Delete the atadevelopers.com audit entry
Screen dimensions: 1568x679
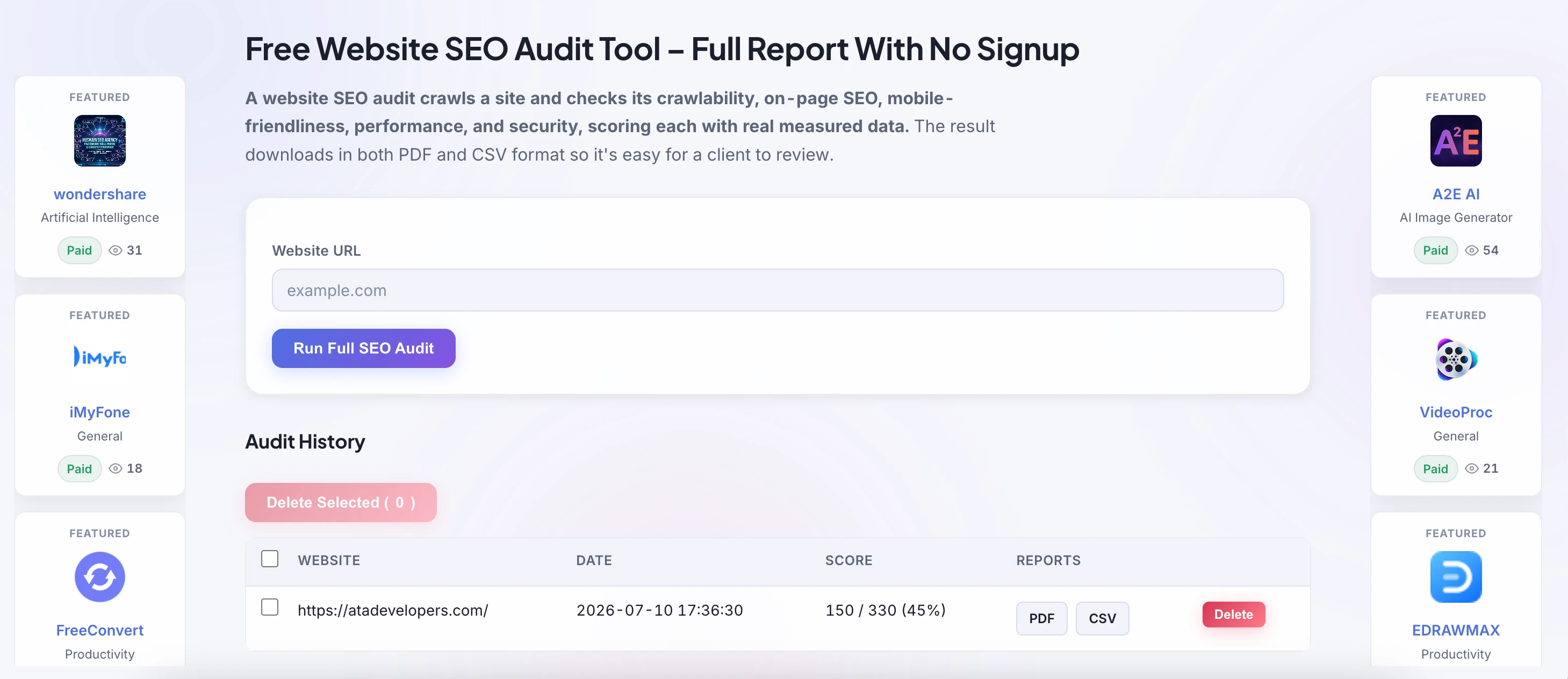1234,614
